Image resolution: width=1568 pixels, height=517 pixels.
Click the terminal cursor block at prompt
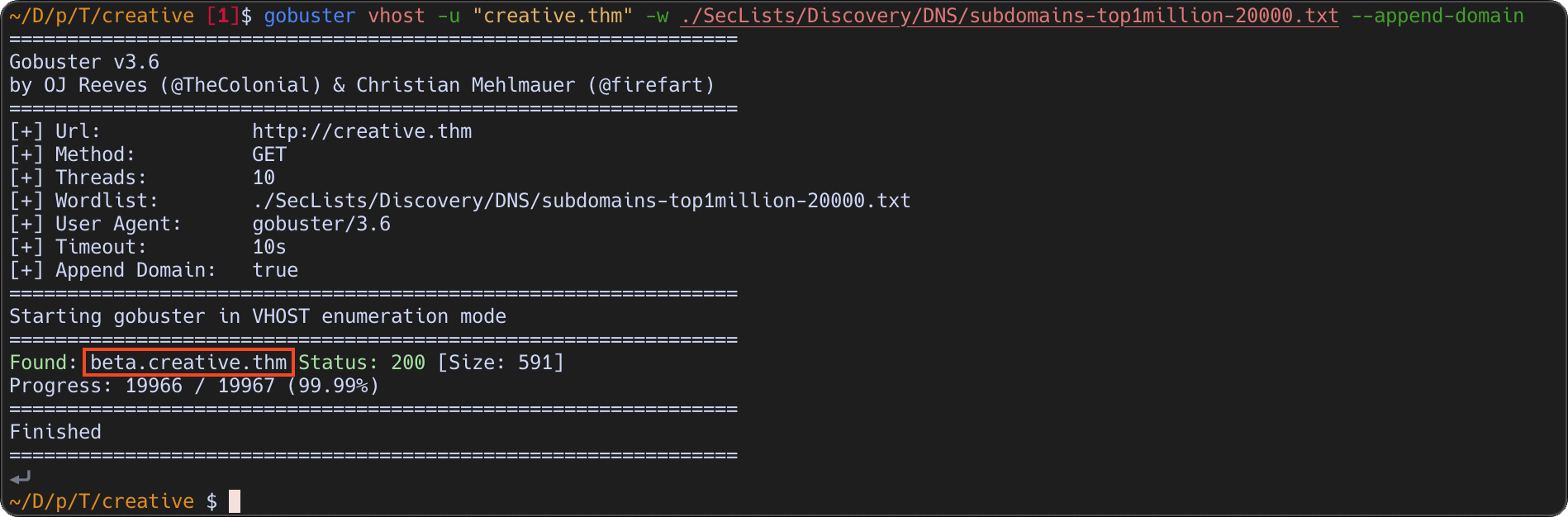coord(235,501)
